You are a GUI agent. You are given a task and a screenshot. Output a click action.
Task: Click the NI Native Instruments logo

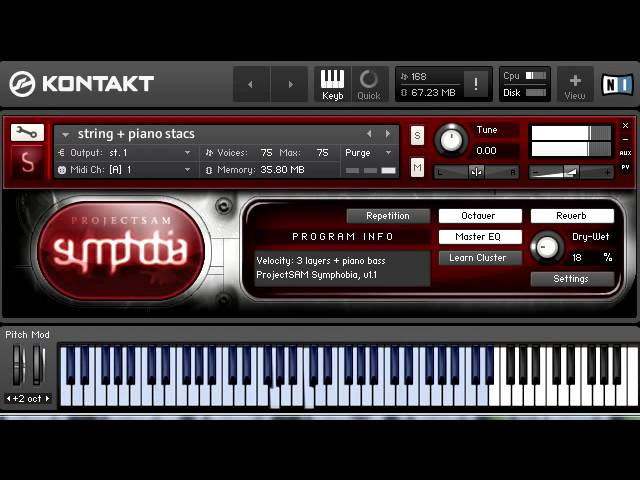[x=618, y=84]
